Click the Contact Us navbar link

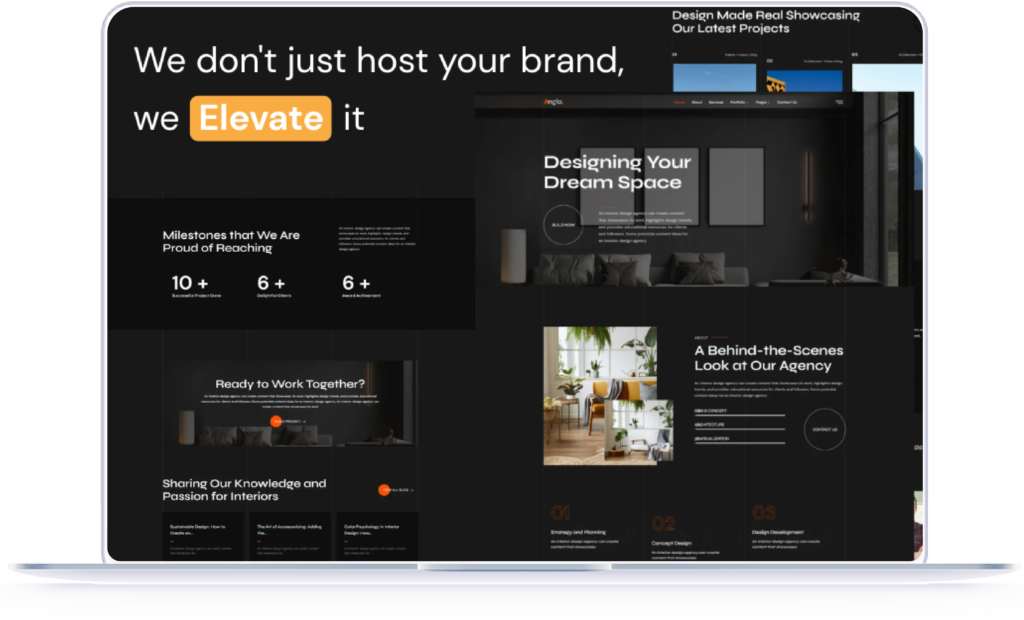click(787, 102)
